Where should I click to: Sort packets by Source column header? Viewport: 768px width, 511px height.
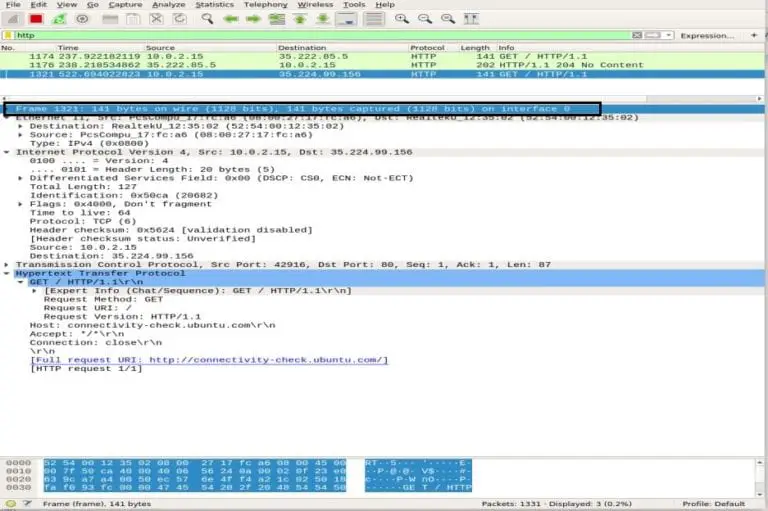point(160,48)
